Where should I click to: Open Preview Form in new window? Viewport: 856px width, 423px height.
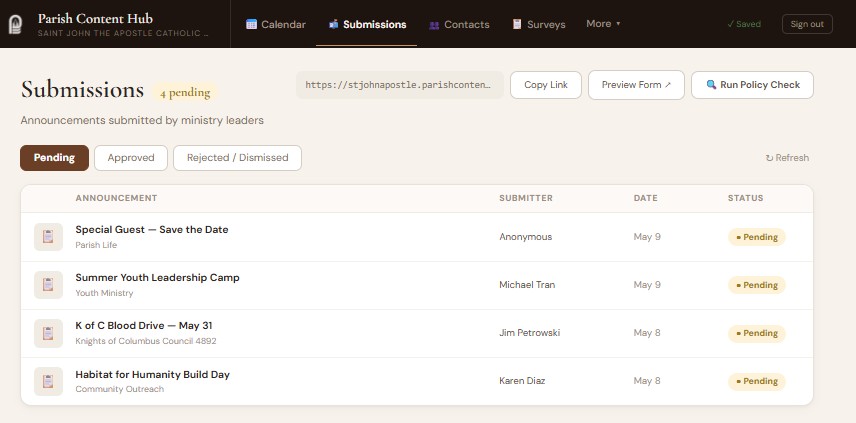point(636,85)
